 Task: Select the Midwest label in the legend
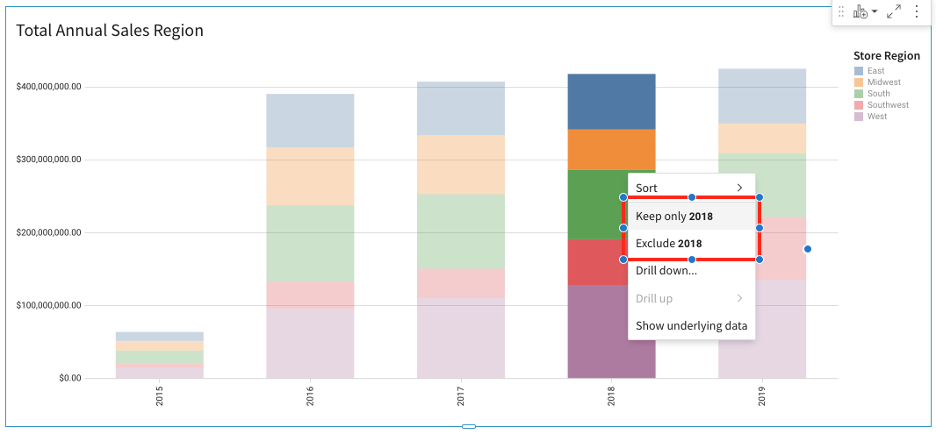[884, 82]
